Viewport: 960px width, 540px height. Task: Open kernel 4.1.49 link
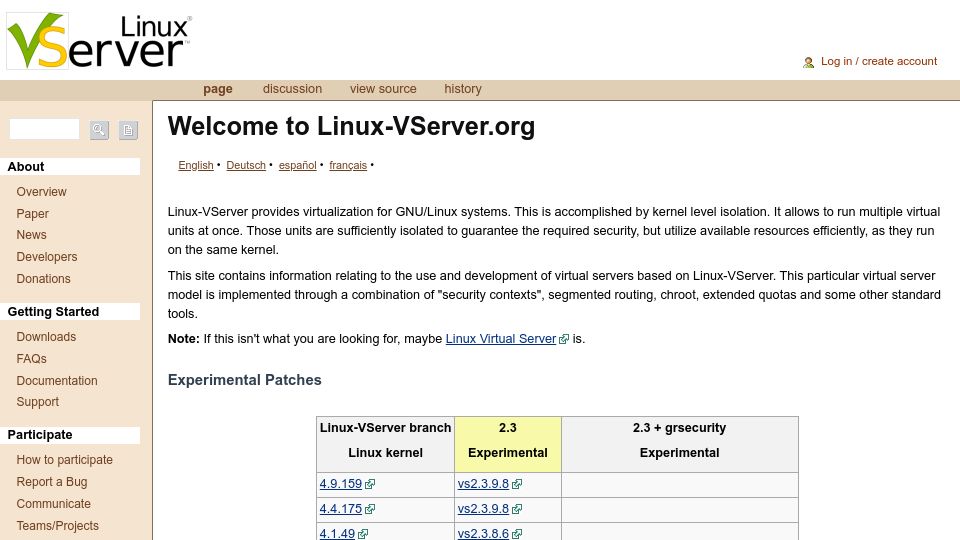pos(337,533)
